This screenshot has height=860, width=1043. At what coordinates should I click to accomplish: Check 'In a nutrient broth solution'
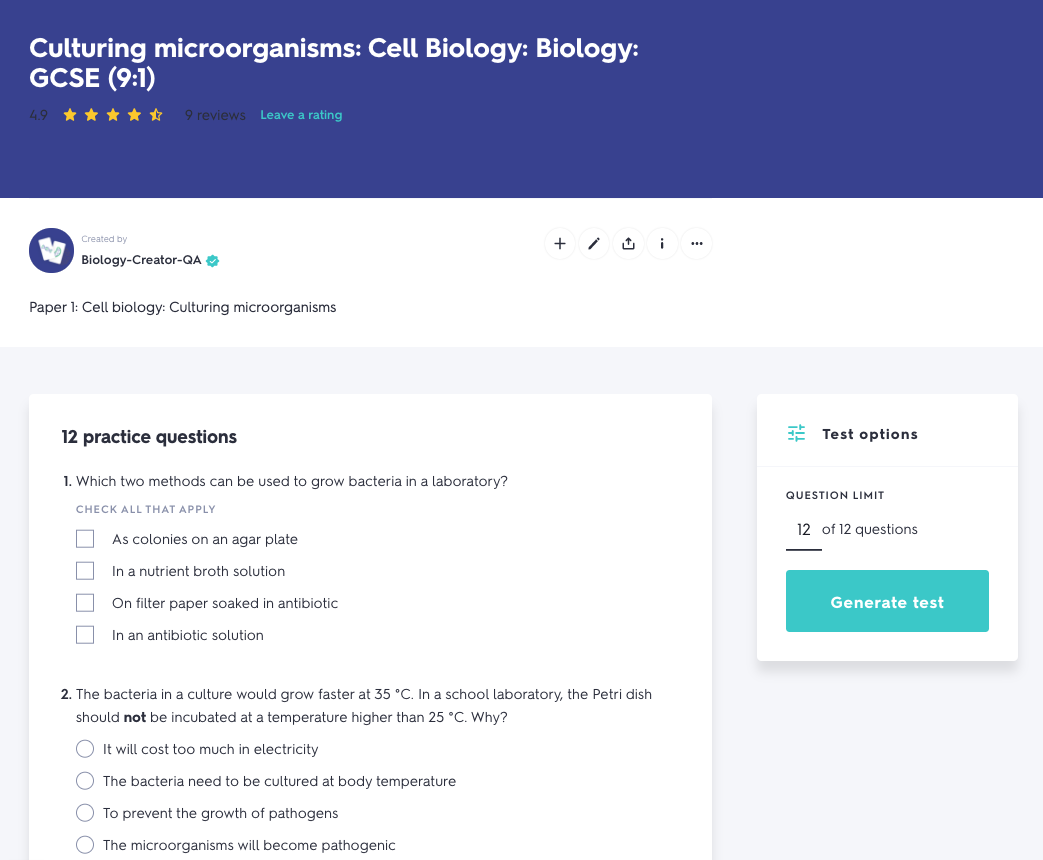pos(85,570)
